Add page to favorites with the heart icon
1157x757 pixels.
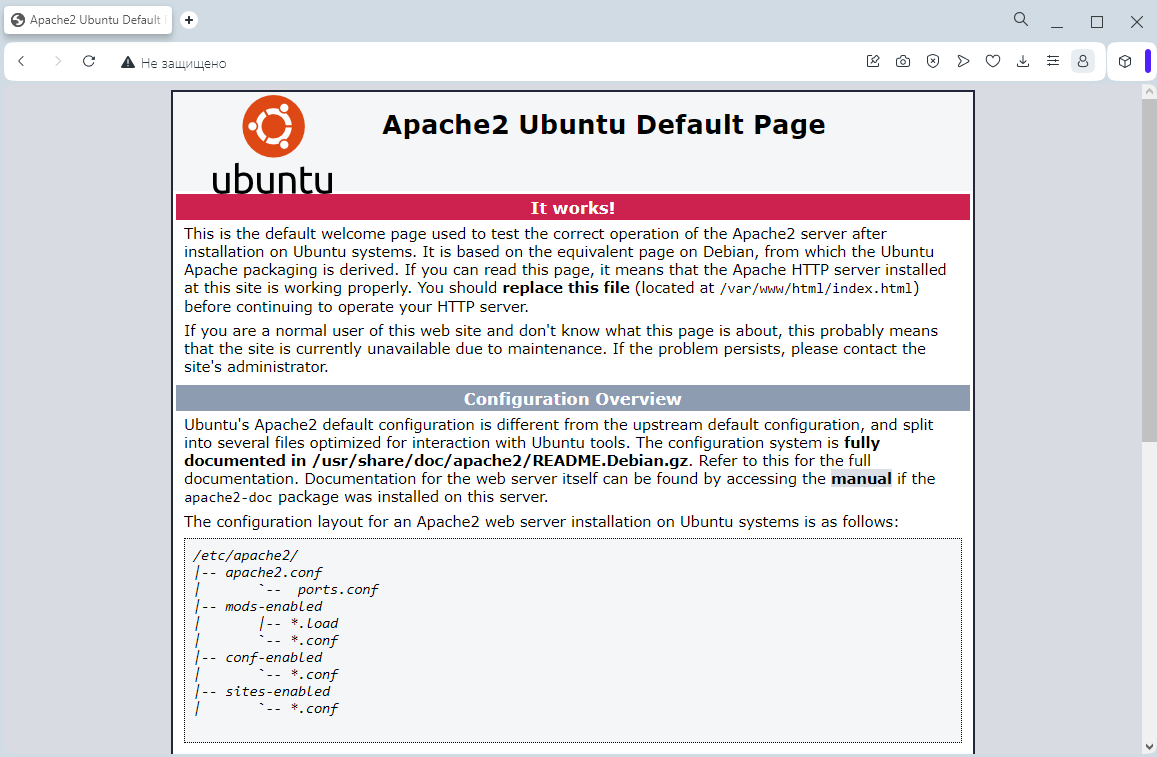993,61
